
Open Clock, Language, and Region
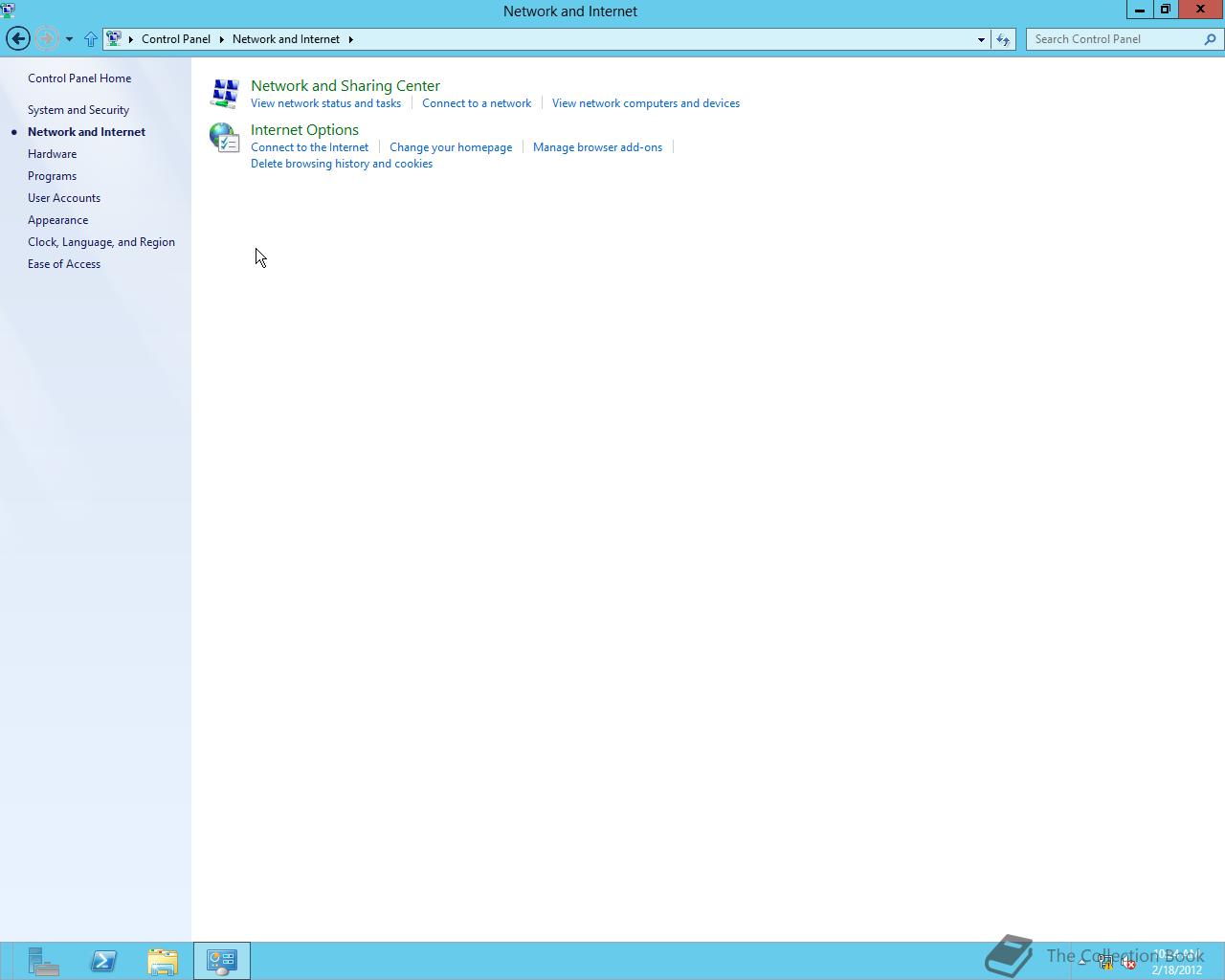pos(101,242)
